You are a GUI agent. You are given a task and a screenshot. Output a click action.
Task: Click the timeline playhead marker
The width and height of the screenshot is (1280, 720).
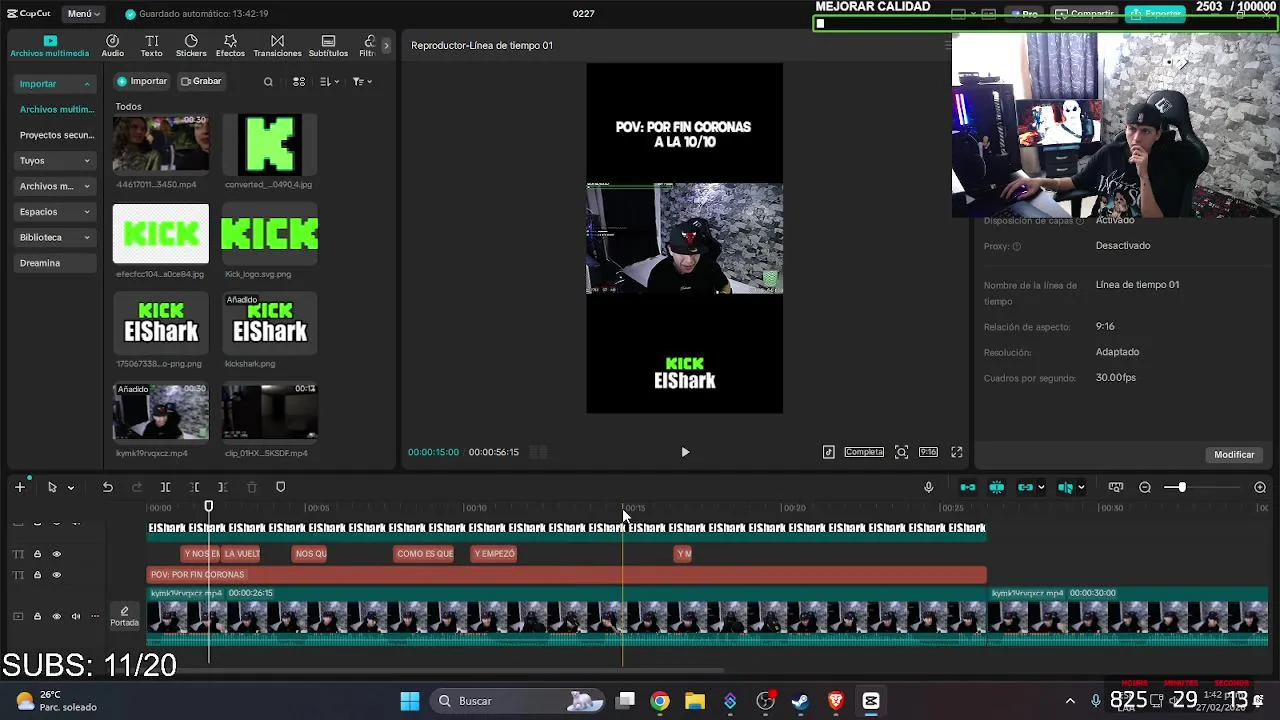click(209, 507)
